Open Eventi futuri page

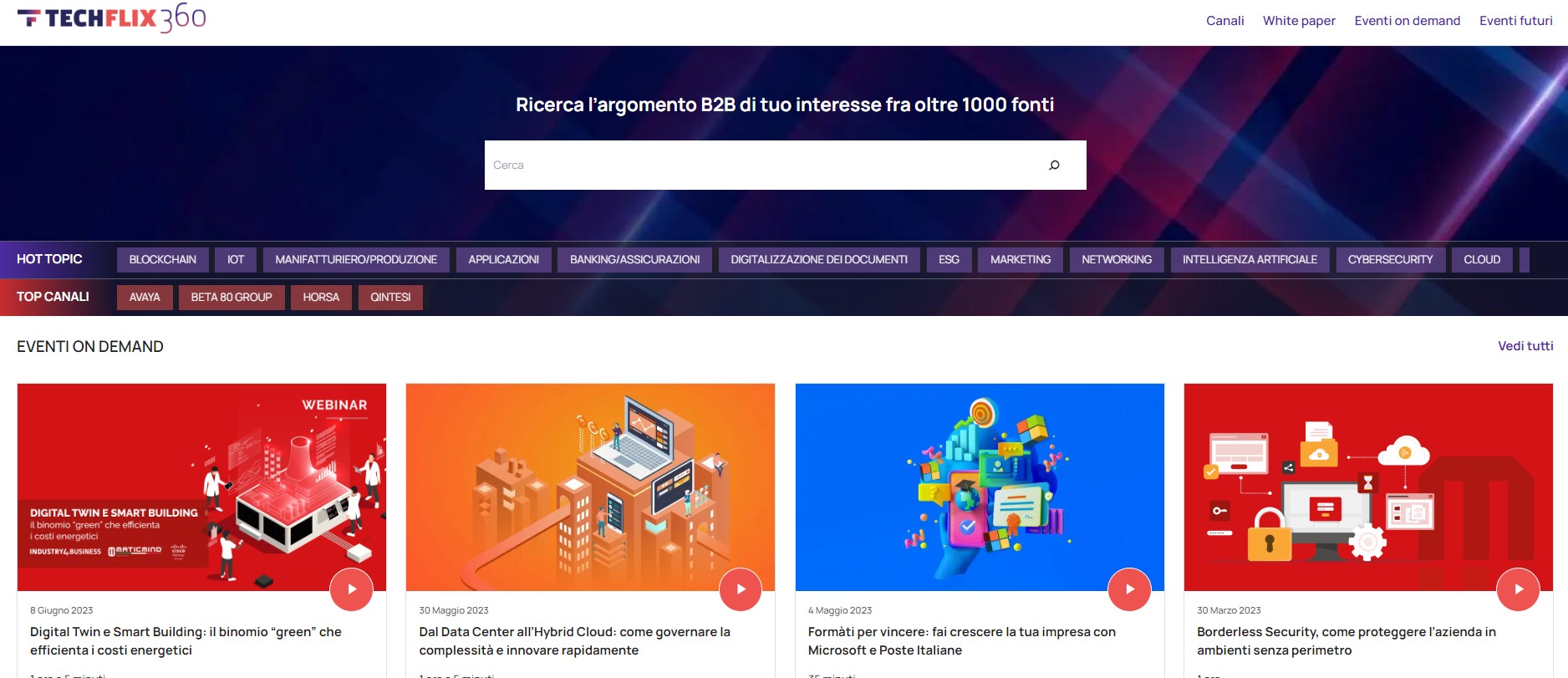[1515, 21]
